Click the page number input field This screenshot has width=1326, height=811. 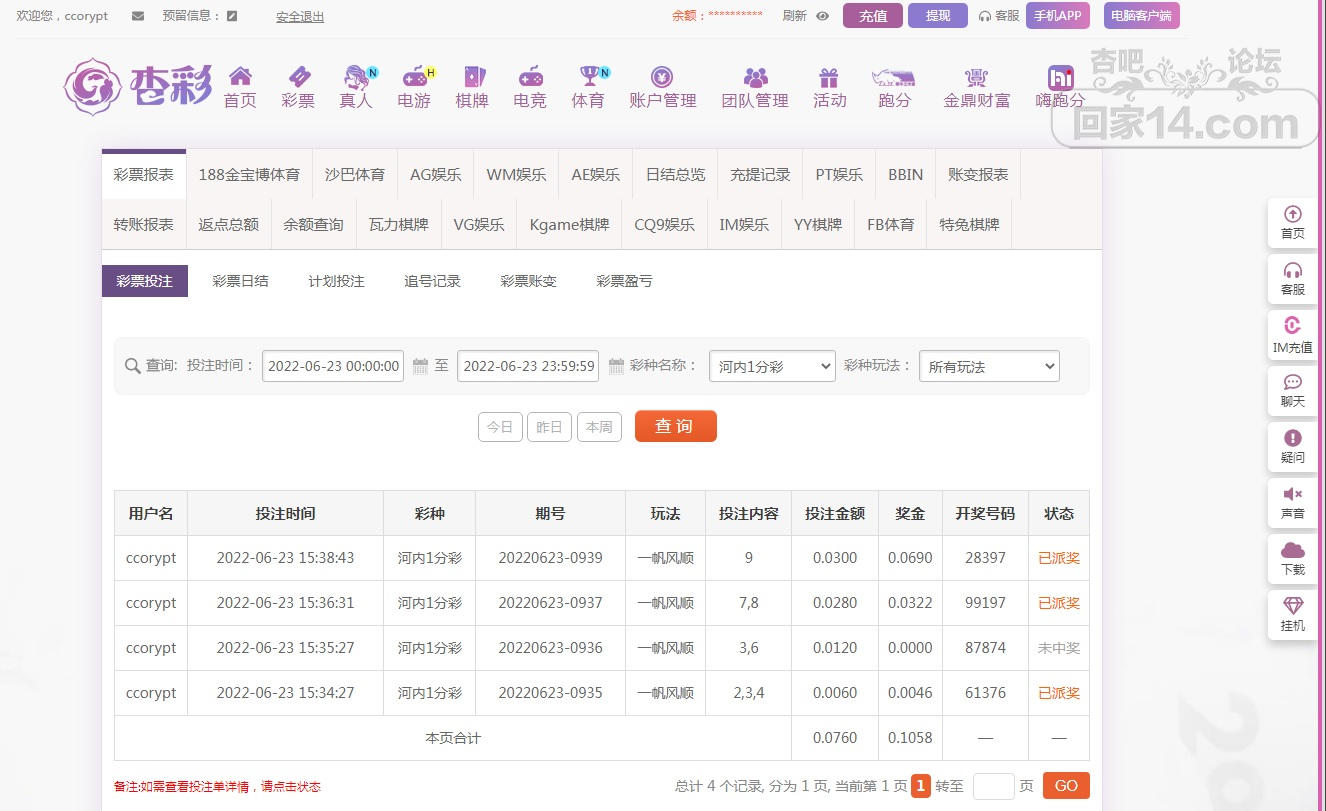coord(993,786)
